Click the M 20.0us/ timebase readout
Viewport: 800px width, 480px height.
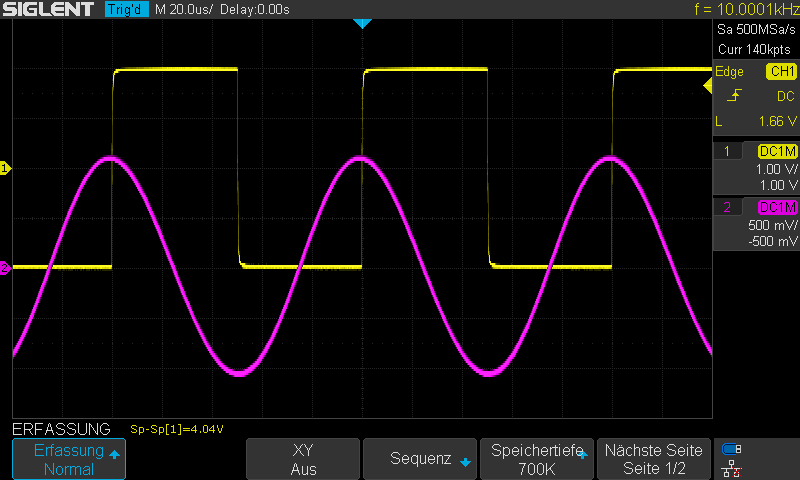click(x=184, y=10)
